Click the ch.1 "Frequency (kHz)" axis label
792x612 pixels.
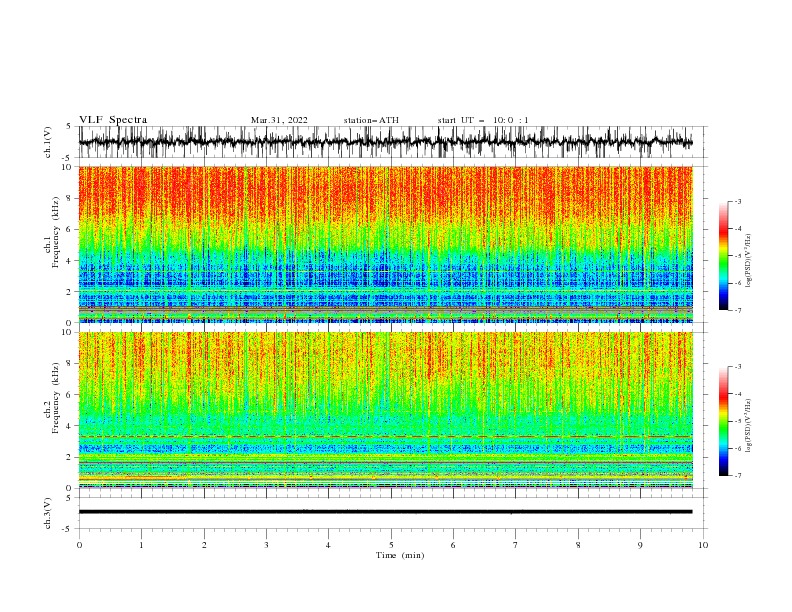(55, 232)
